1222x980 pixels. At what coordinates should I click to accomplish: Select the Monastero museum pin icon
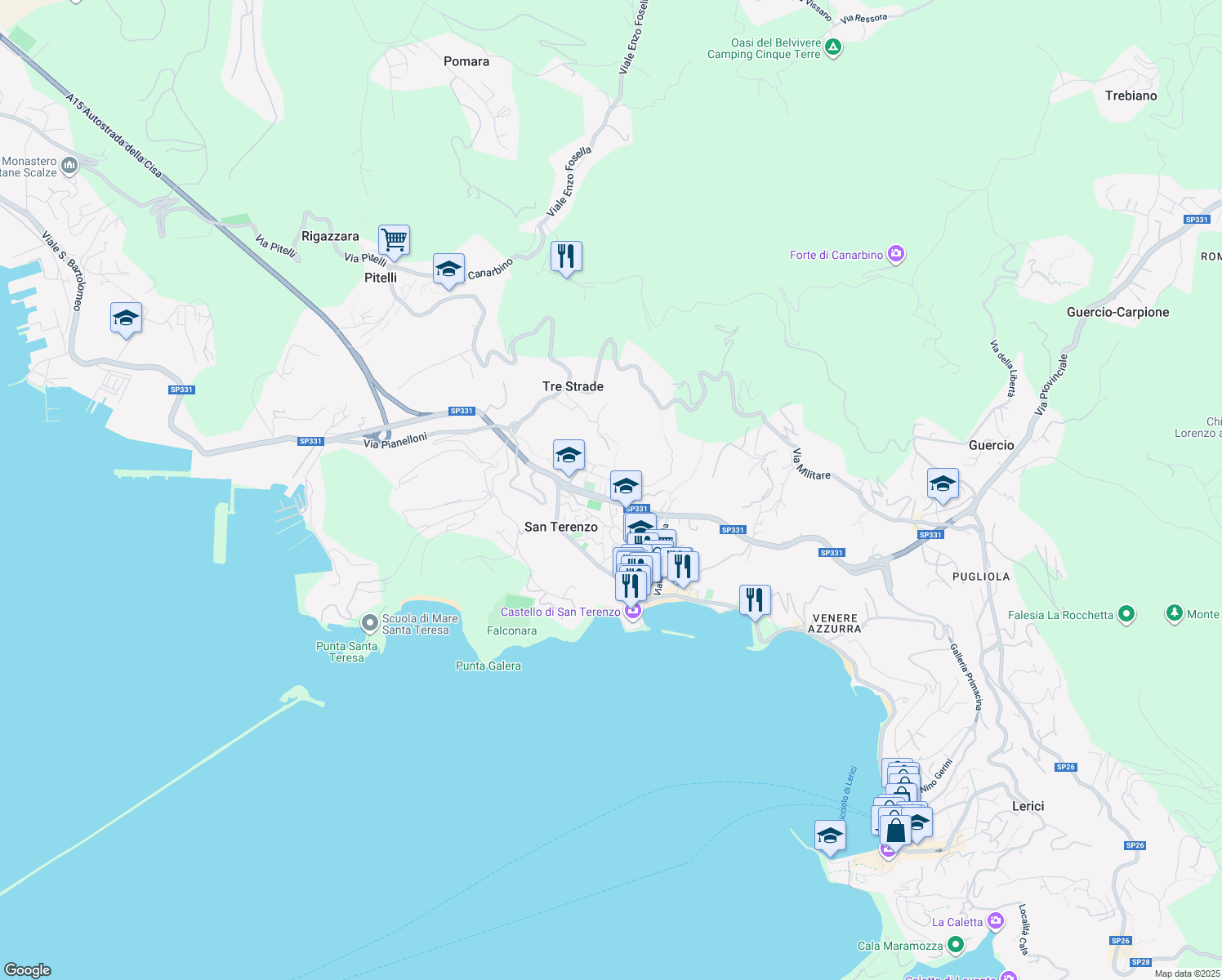[x=69, y=167]
